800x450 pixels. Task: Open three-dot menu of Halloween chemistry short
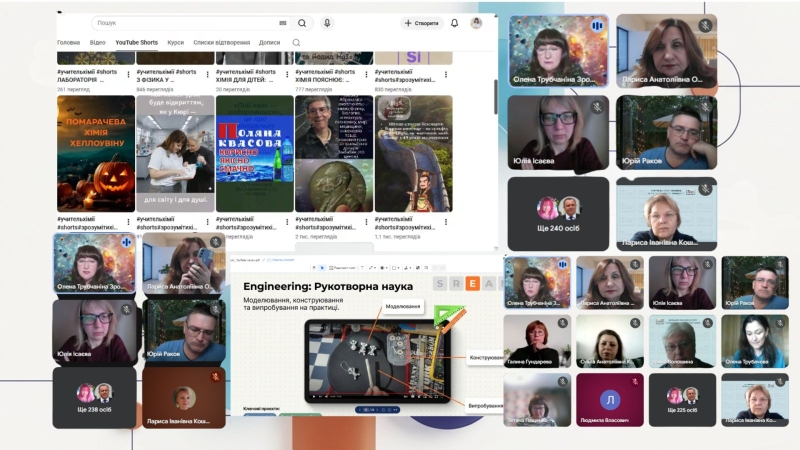[x=129, y=219]
